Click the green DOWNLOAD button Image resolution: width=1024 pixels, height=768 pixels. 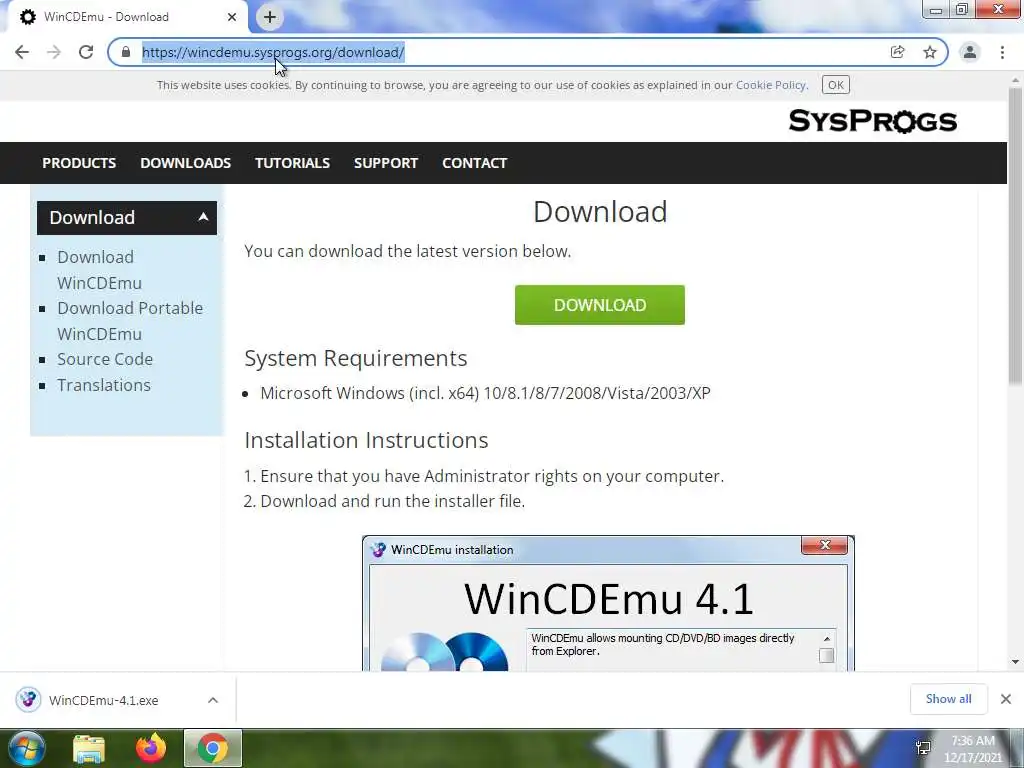point(600,305)
